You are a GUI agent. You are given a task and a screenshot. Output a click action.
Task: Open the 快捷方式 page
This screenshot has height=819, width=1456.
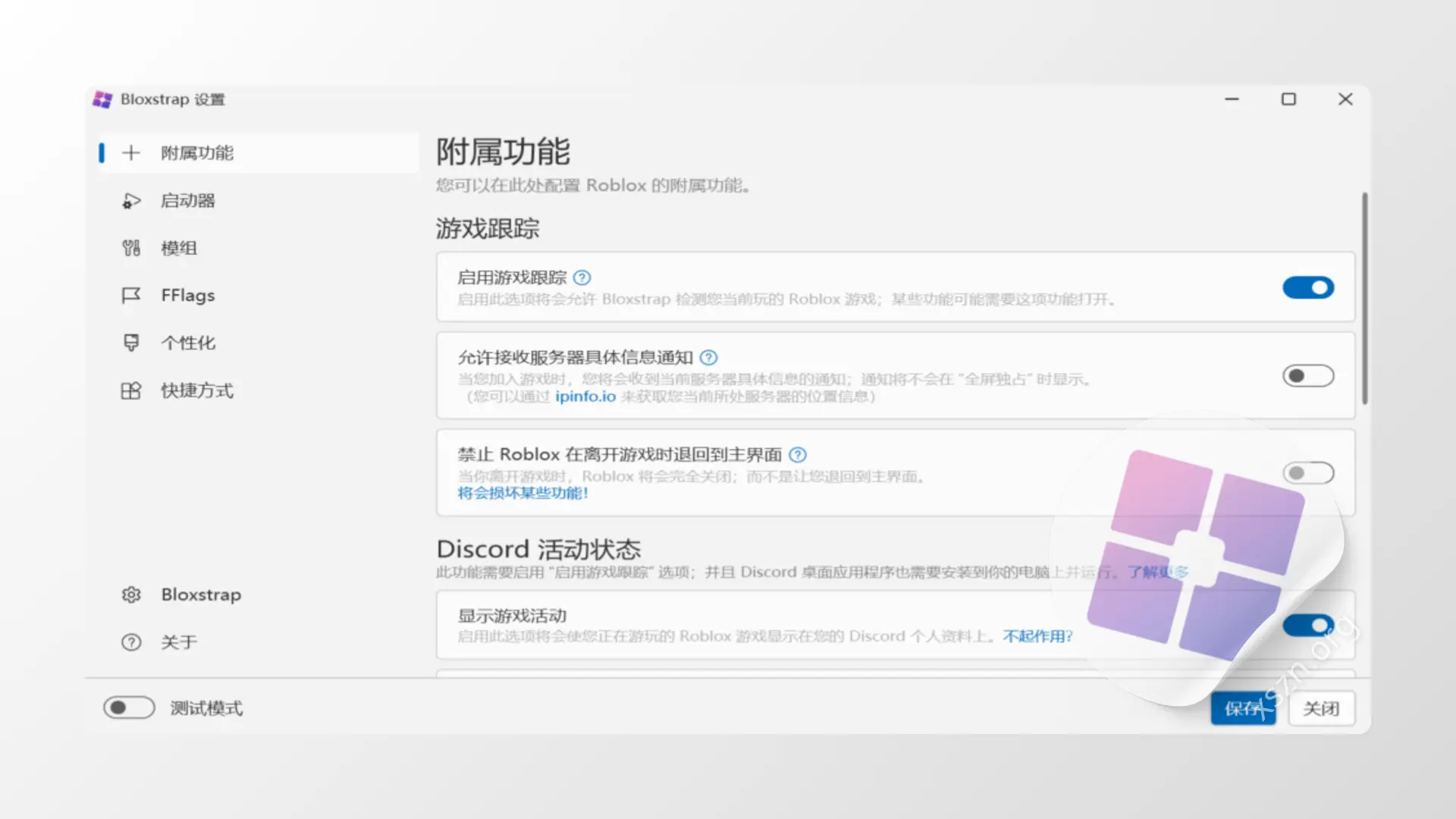pyautogui.click(x=258, y=391)
